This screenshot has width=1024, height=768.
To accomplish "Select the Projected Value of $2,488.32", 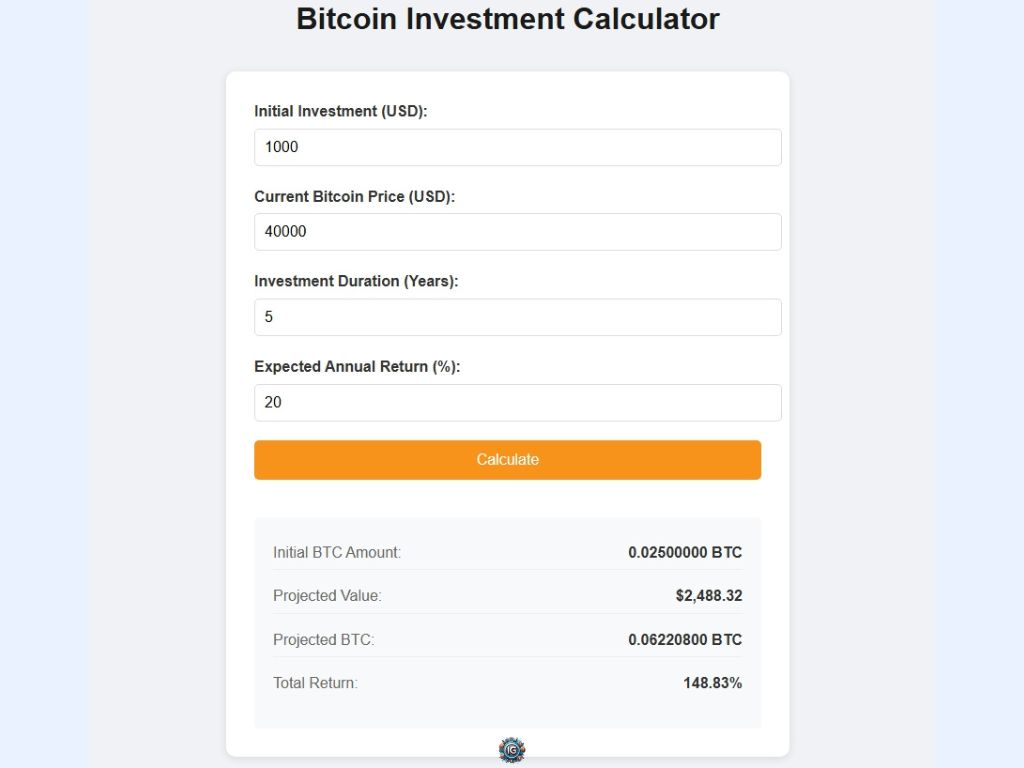I will point(710,595).
